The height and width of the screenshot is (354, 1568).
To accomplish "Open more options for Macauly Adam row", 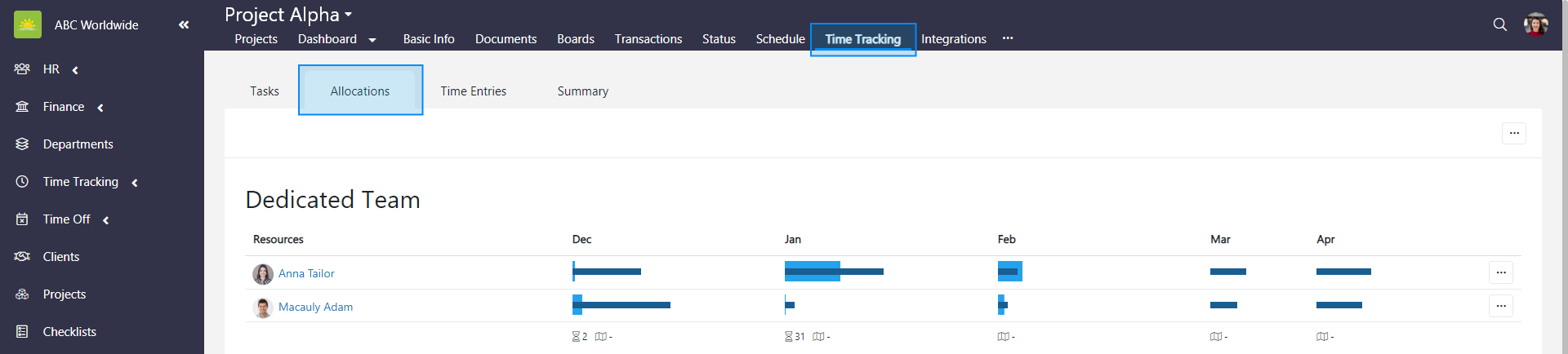I will point(1500,306).
